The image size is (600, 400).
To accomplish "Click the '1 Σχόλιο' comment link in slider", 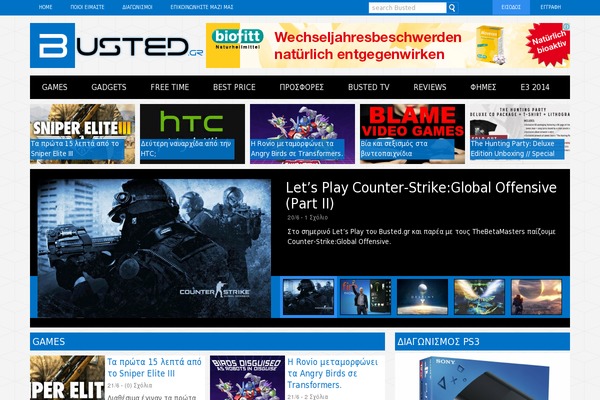I will point(316,217).
